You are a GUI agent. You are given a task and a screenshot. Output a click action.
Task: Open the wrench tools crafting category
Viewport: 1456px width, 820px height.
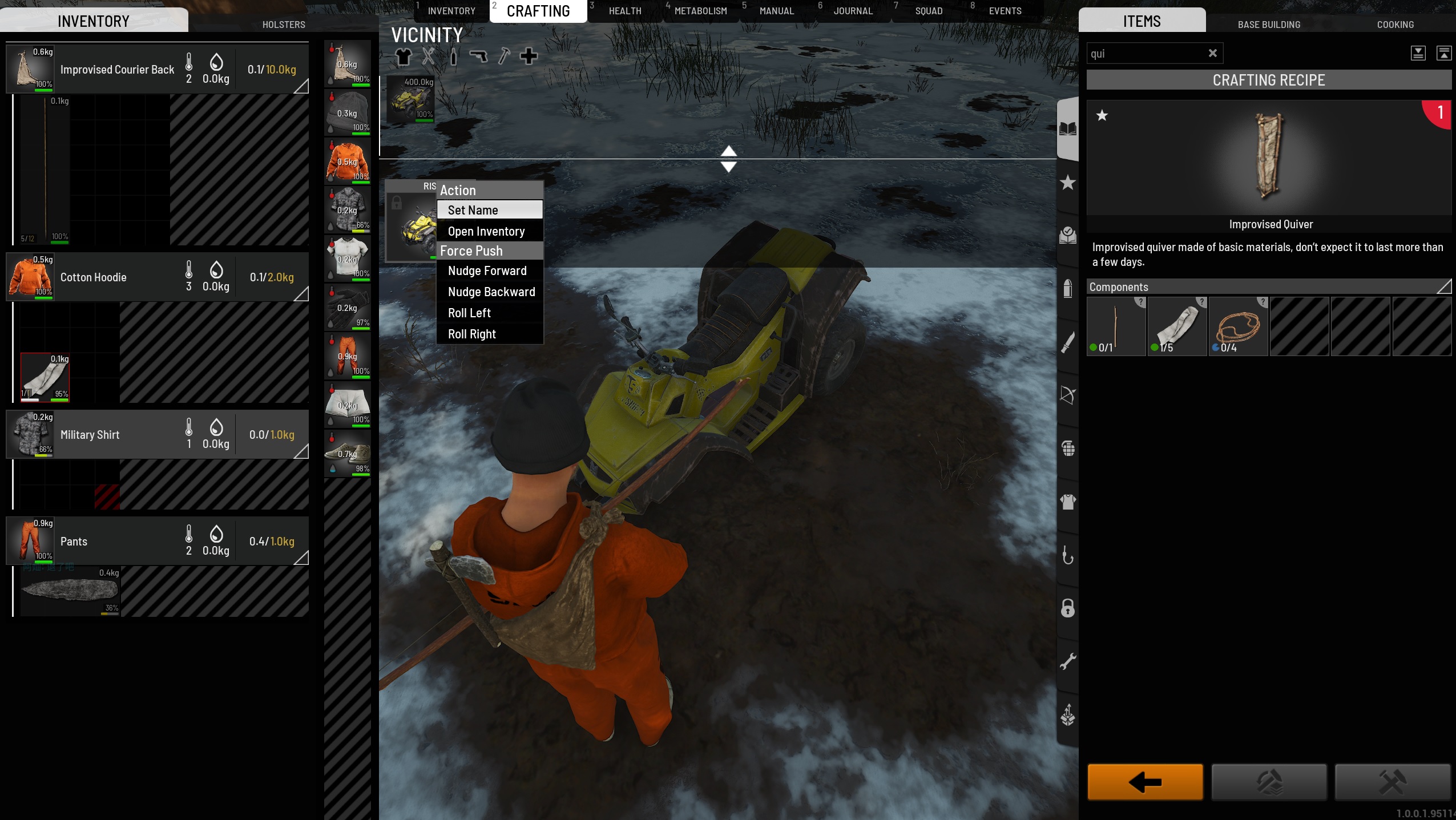click(x=1068, y=661)
